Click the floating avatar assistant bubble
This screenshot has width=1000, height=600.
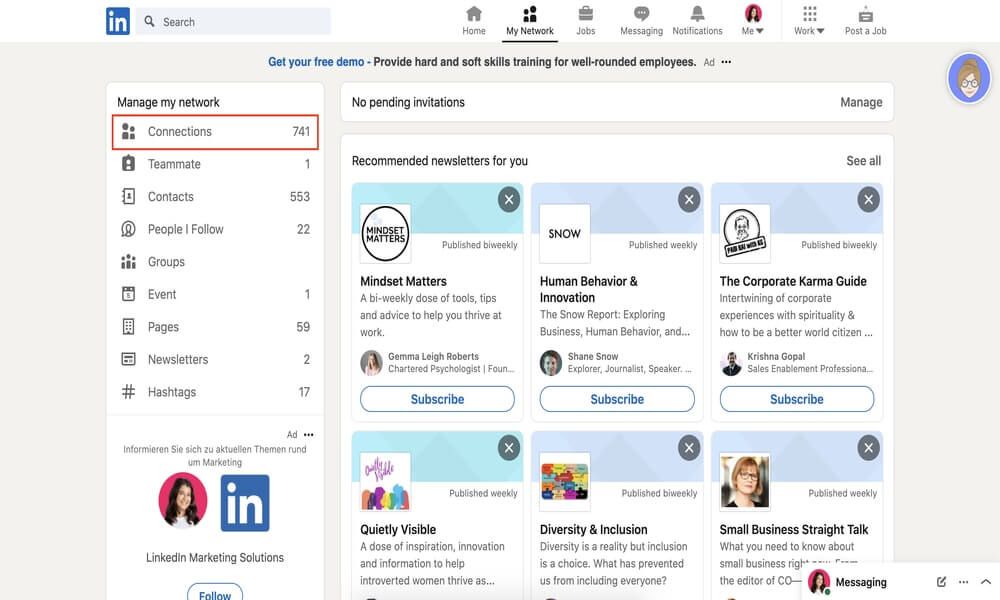click(969, 78)
